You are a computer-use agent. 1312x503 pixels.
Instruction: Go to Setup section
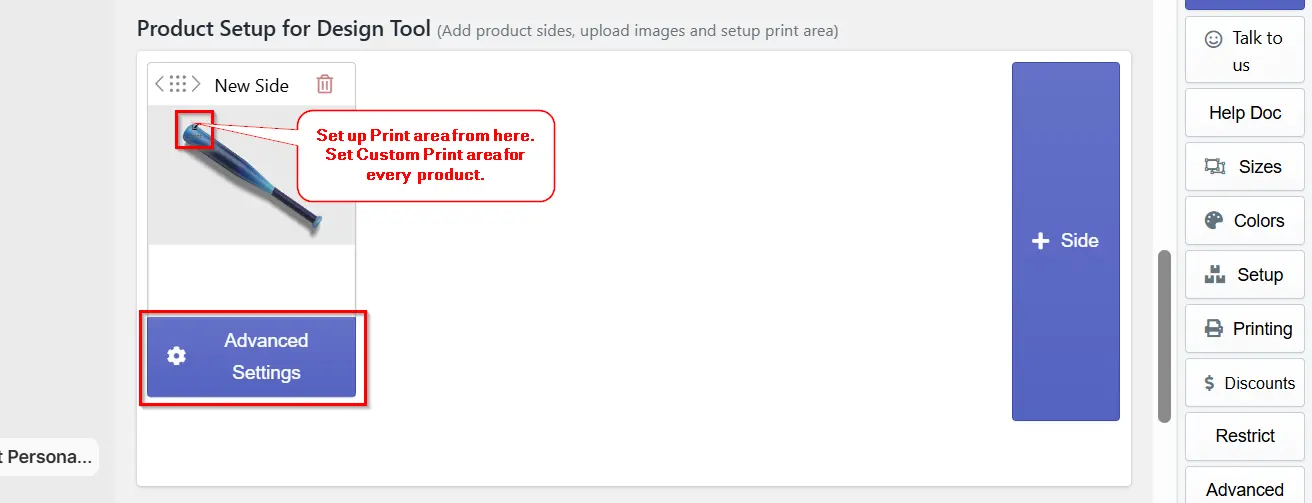coord(1245,275)
